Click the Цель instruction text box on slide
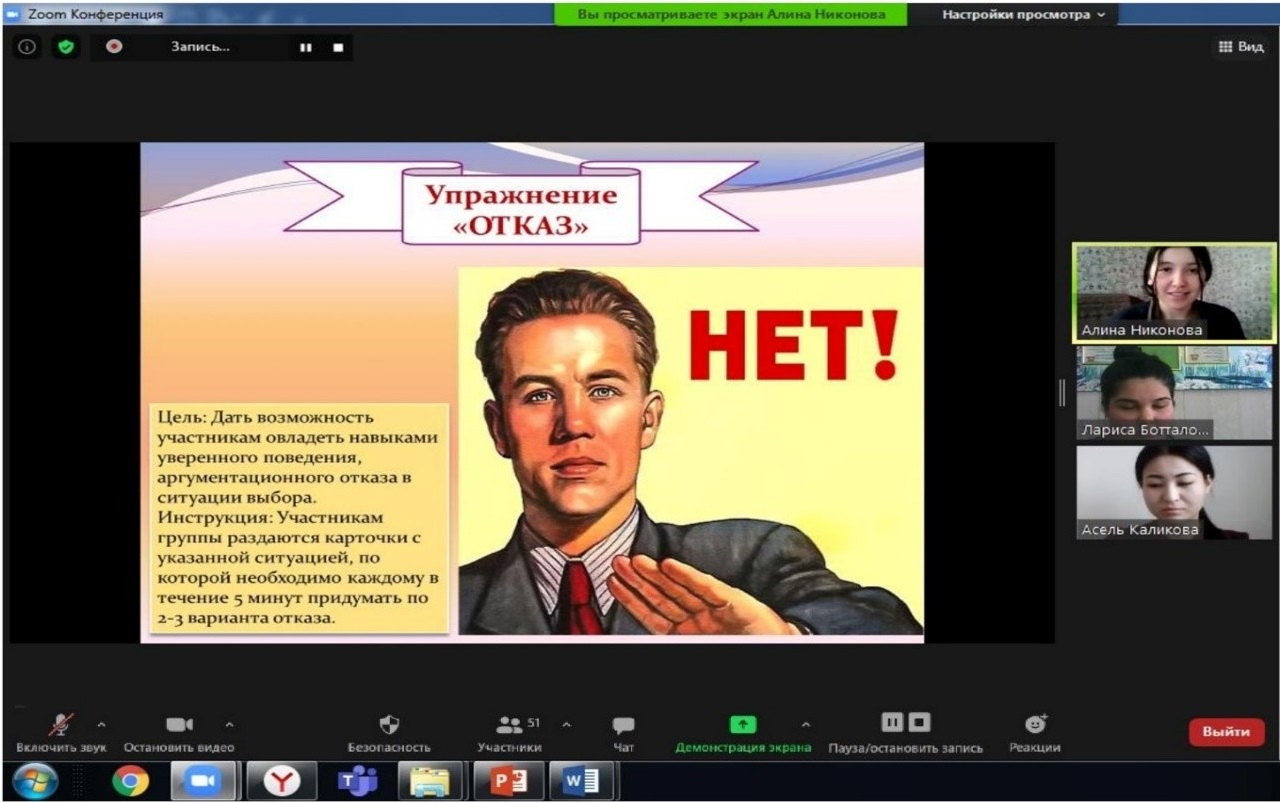 [x=300, y=518]
